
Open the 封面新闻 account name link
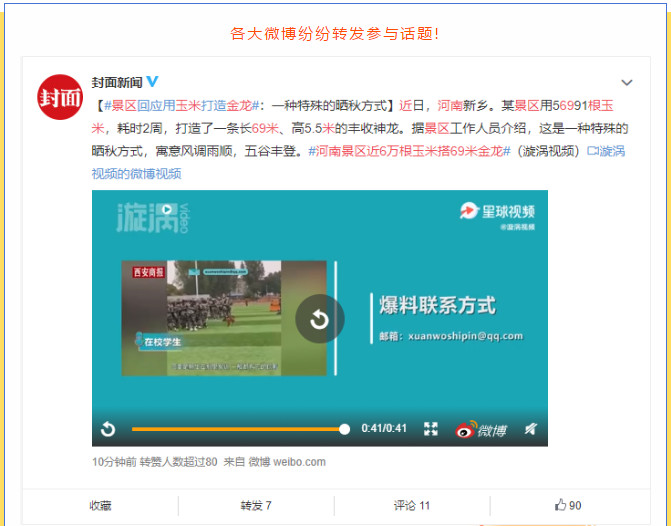(x=117, y=81)
